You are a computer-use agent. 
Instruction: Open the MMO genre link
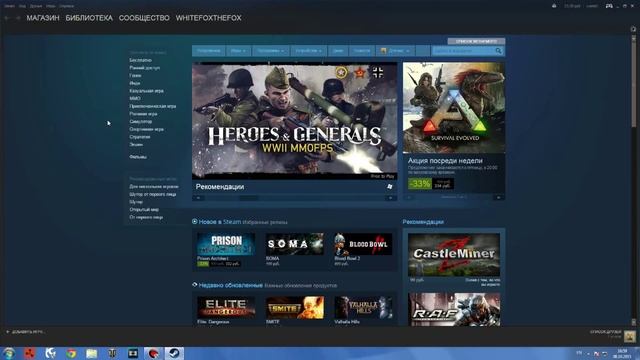click(135, 98)
